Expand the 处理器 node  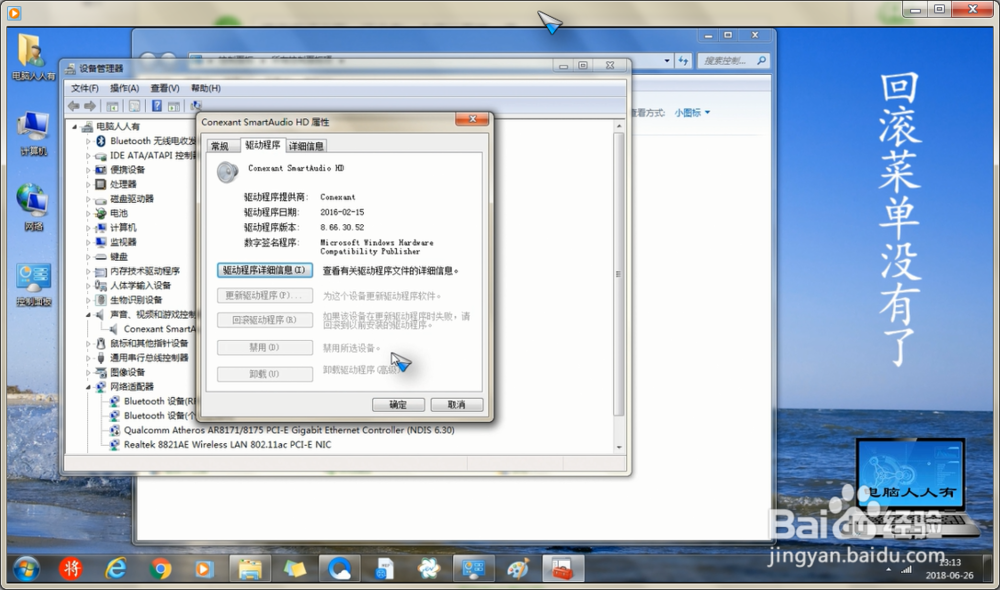tap(88, 184)
